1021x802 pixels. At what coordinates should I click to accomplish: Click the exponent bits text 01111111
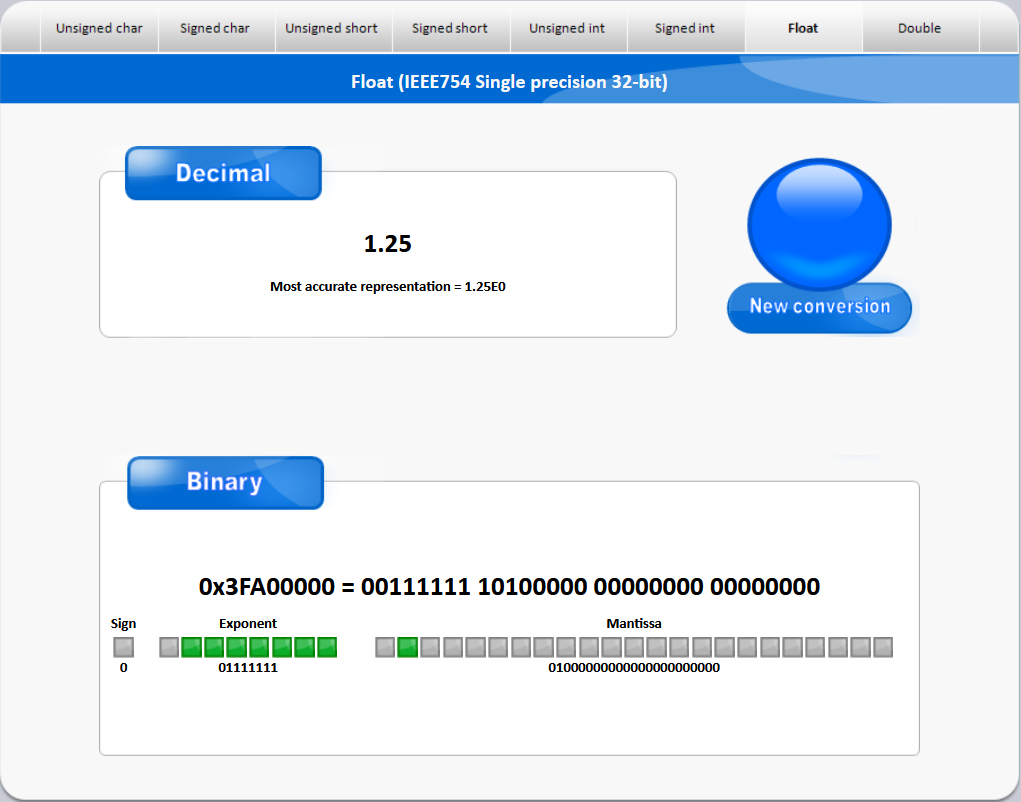click(x=248, y=668)
